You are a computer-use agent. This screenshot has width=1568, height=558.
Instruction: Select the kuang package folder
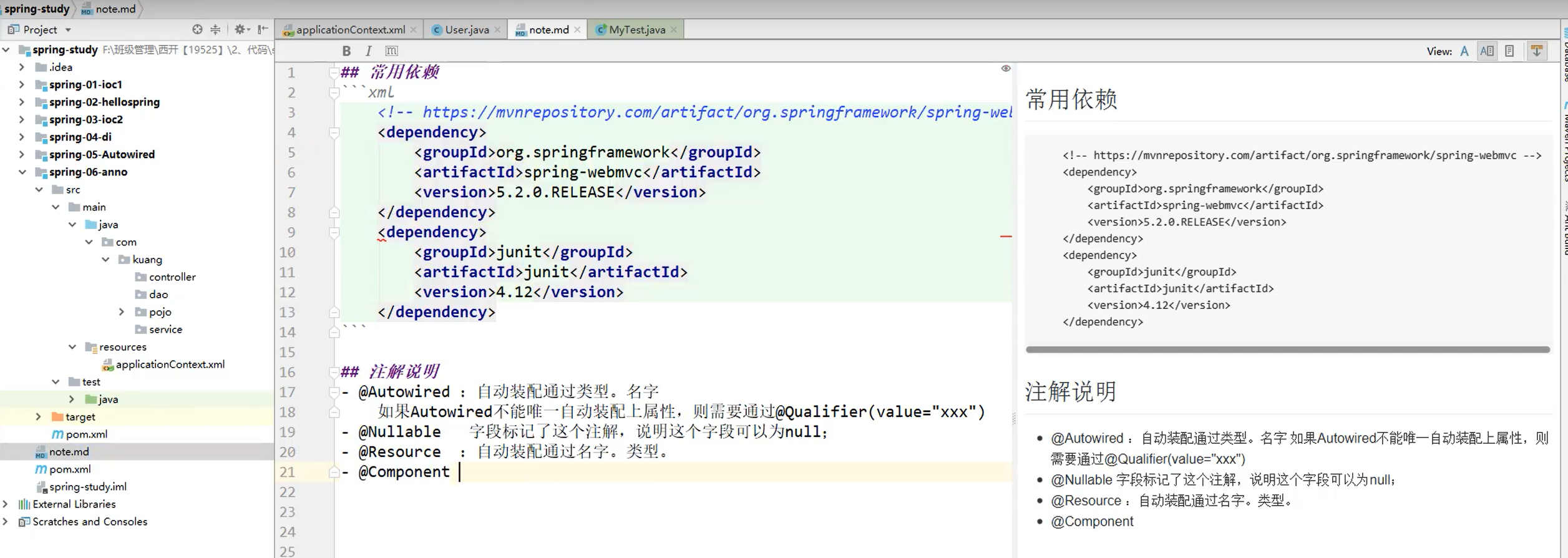140,259
